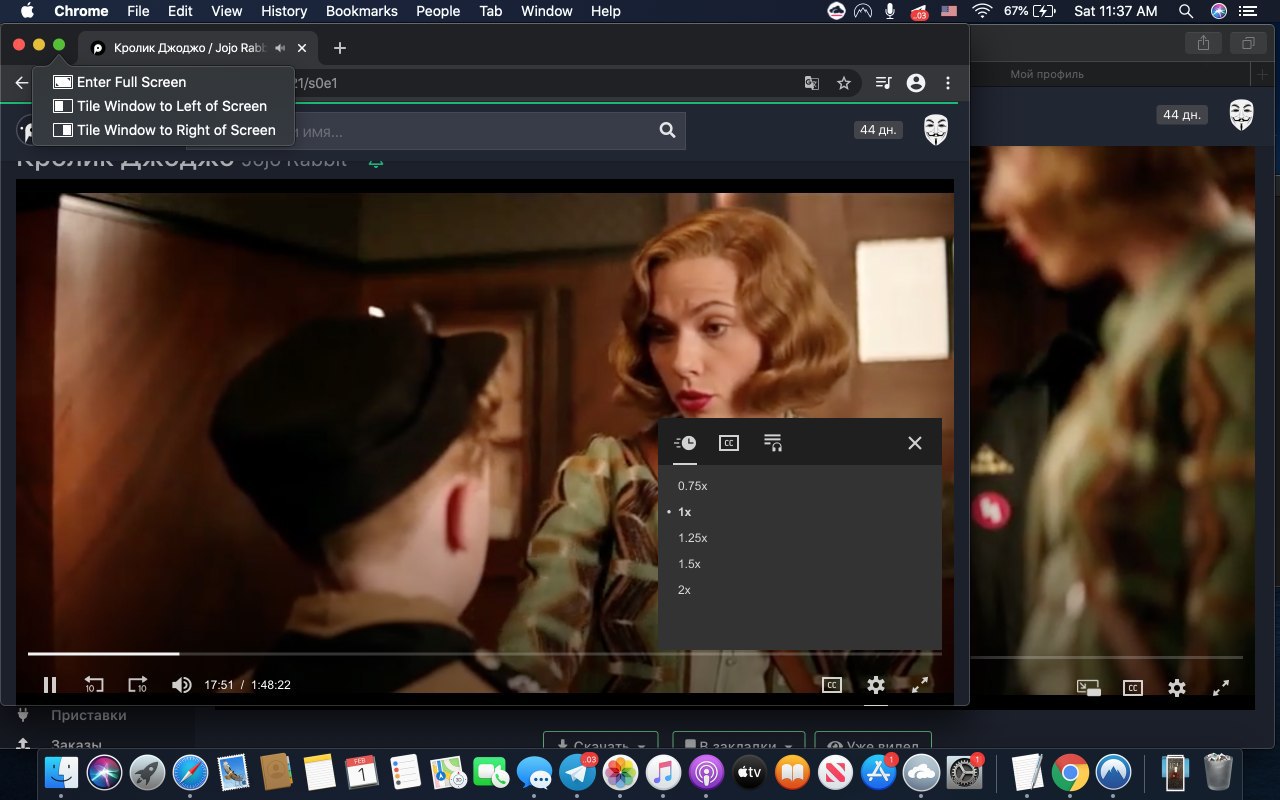Choose Tile Window to Right of Screen
This screenshot has height=800, width=1280.
[x=164, y=130]
